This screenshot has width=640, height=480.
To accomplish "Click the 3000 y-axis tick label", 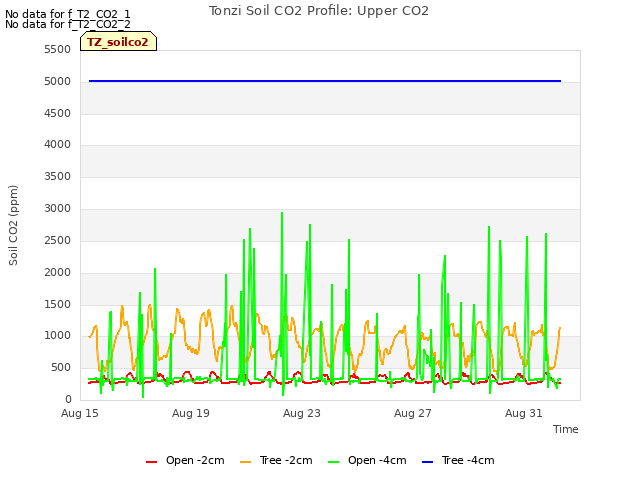I will (x=58, y=209).
